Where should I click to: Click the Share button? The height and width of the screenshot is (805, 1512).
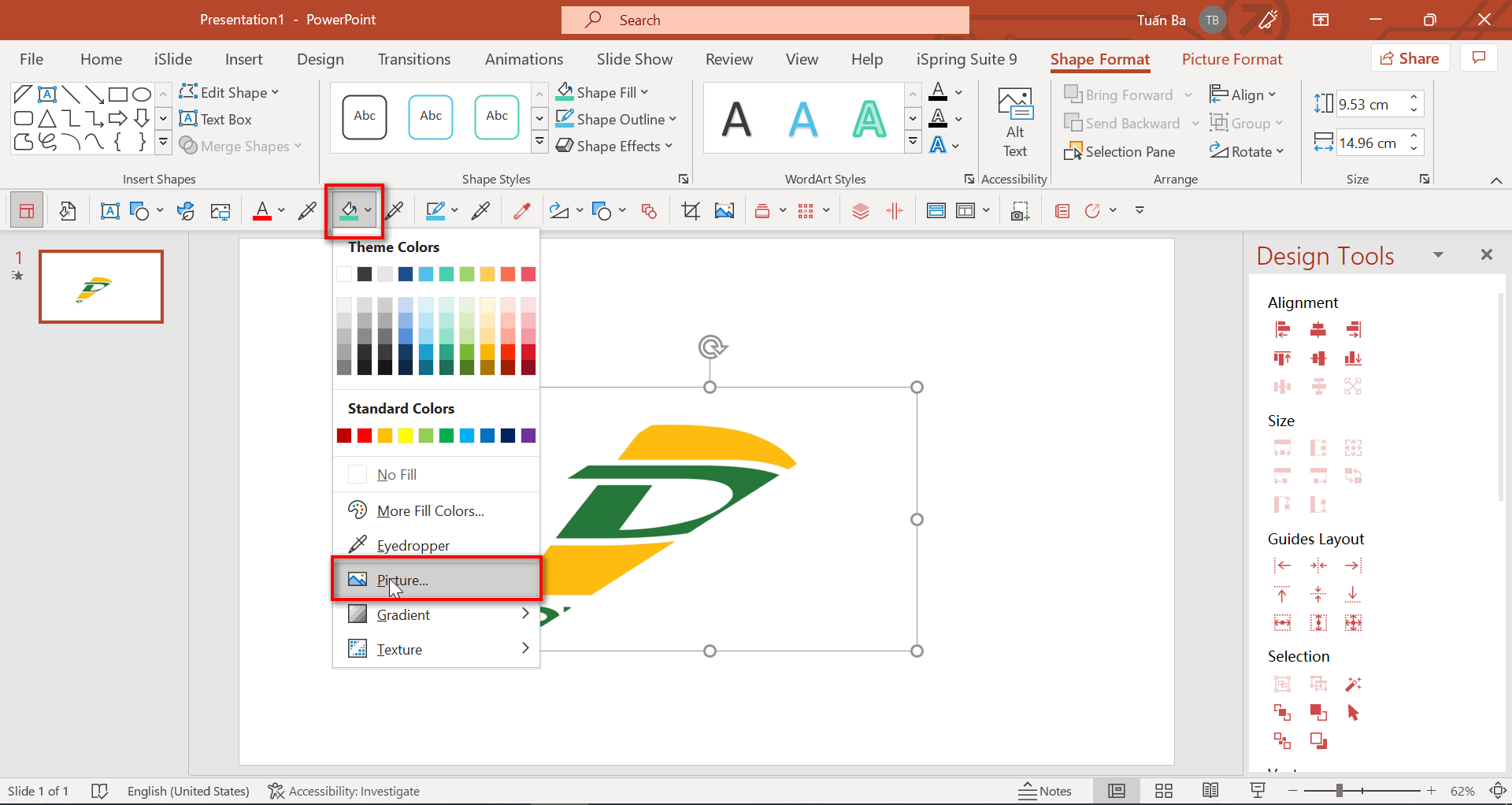coord(1410,58)
